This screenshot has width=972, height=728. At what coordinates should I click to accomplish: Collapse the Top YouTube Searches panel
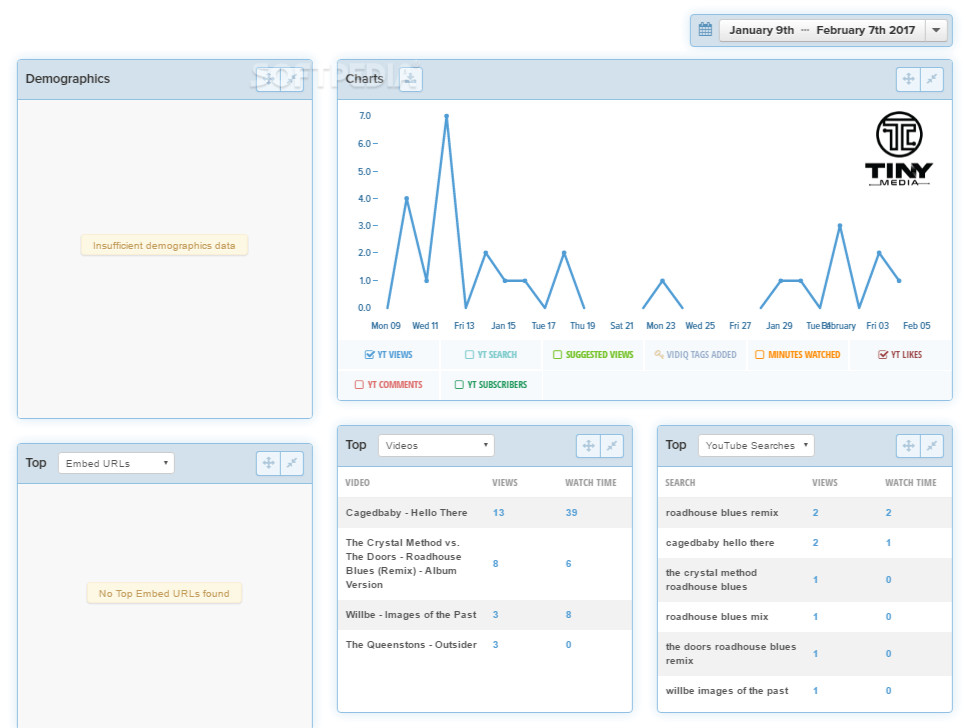click(932, 446)
